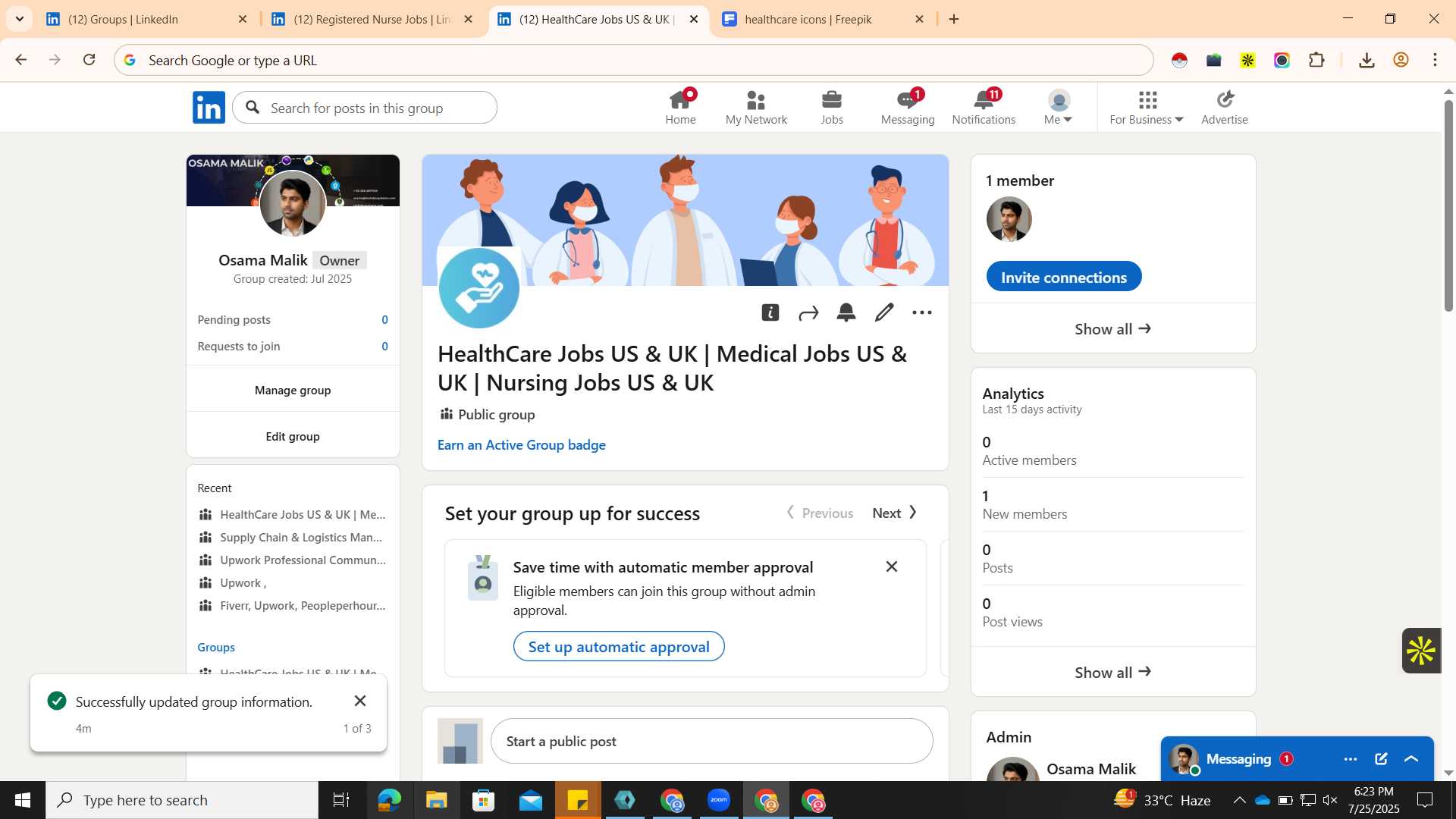Open Manage group
Screen dimensions: 1456x819
click(293, 390)
